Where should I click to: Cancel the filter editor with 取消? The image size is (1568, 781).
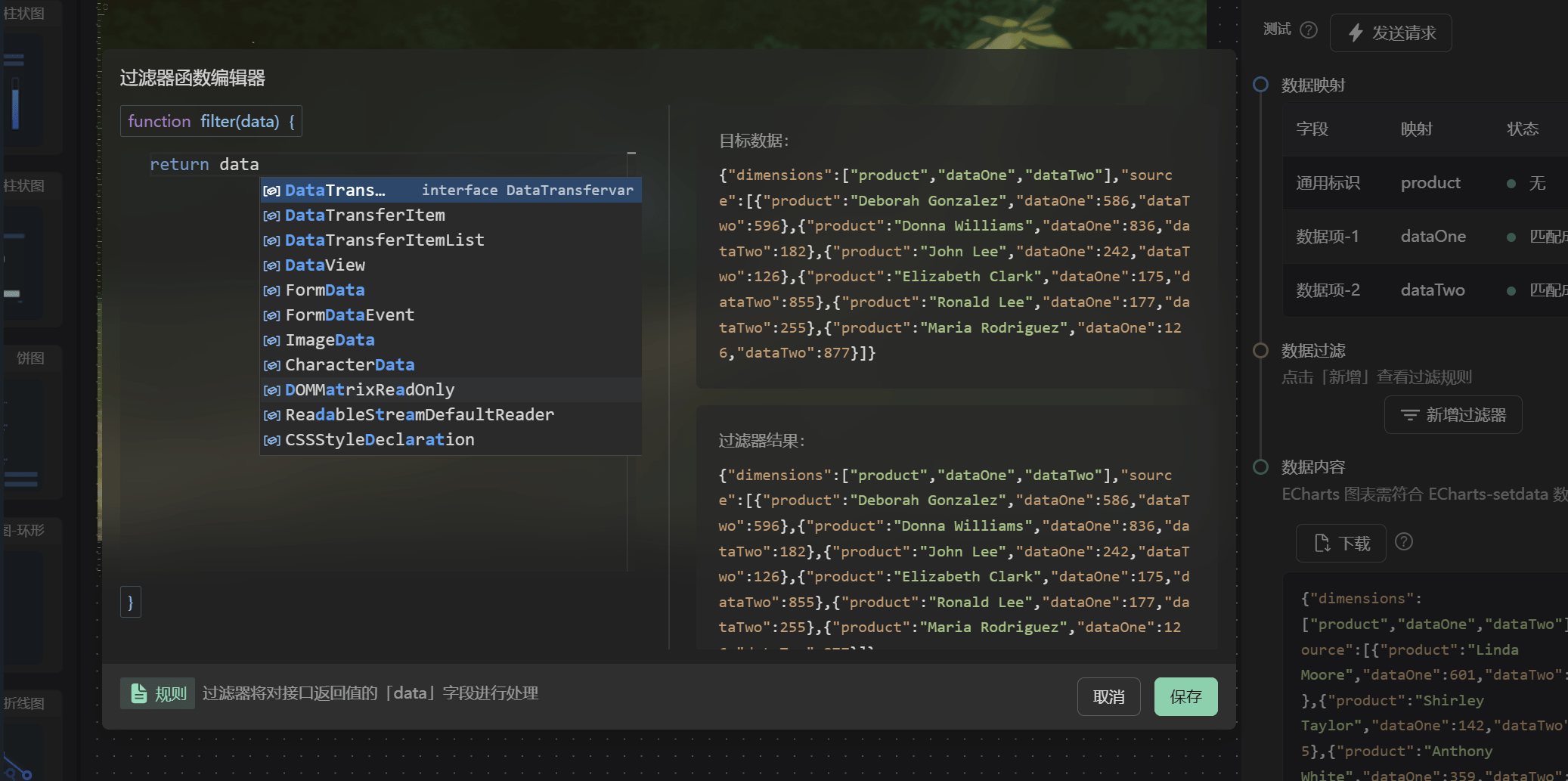pos(1108,696)
